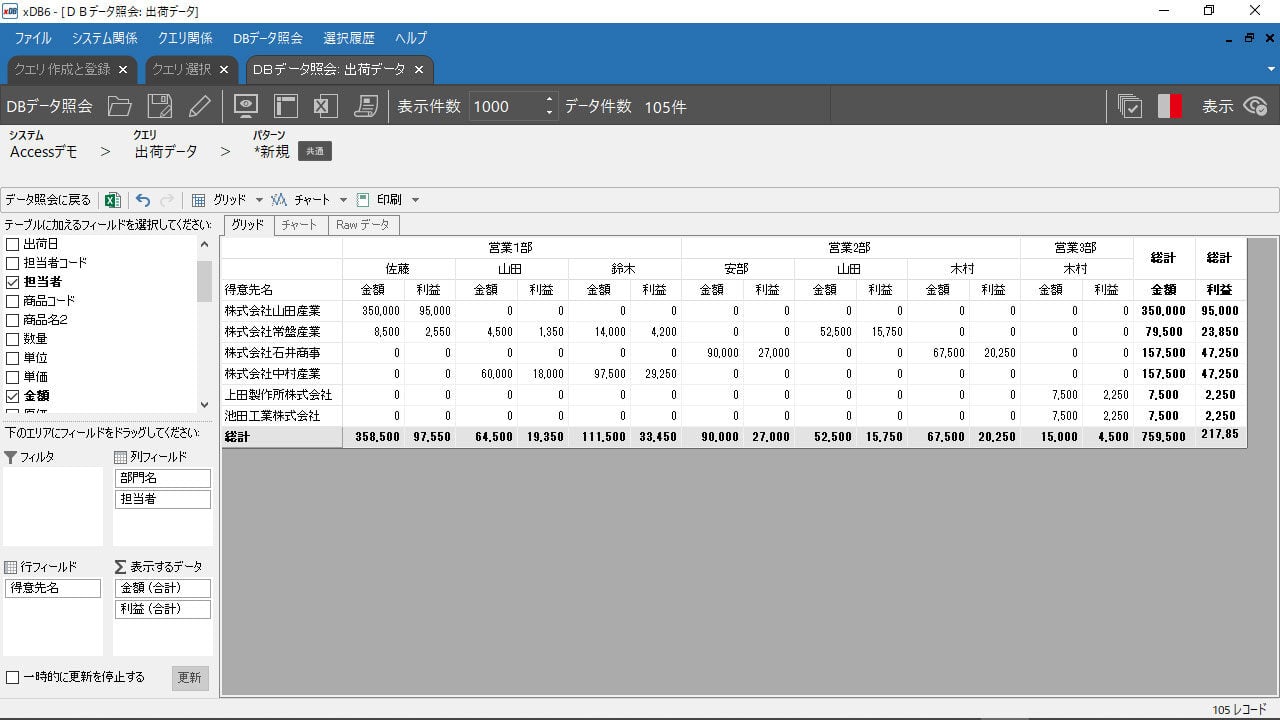This screenshot has height=720, width=1280.
Task: Close the クエリ作成と登録 tab
Action: pos(123,70)
